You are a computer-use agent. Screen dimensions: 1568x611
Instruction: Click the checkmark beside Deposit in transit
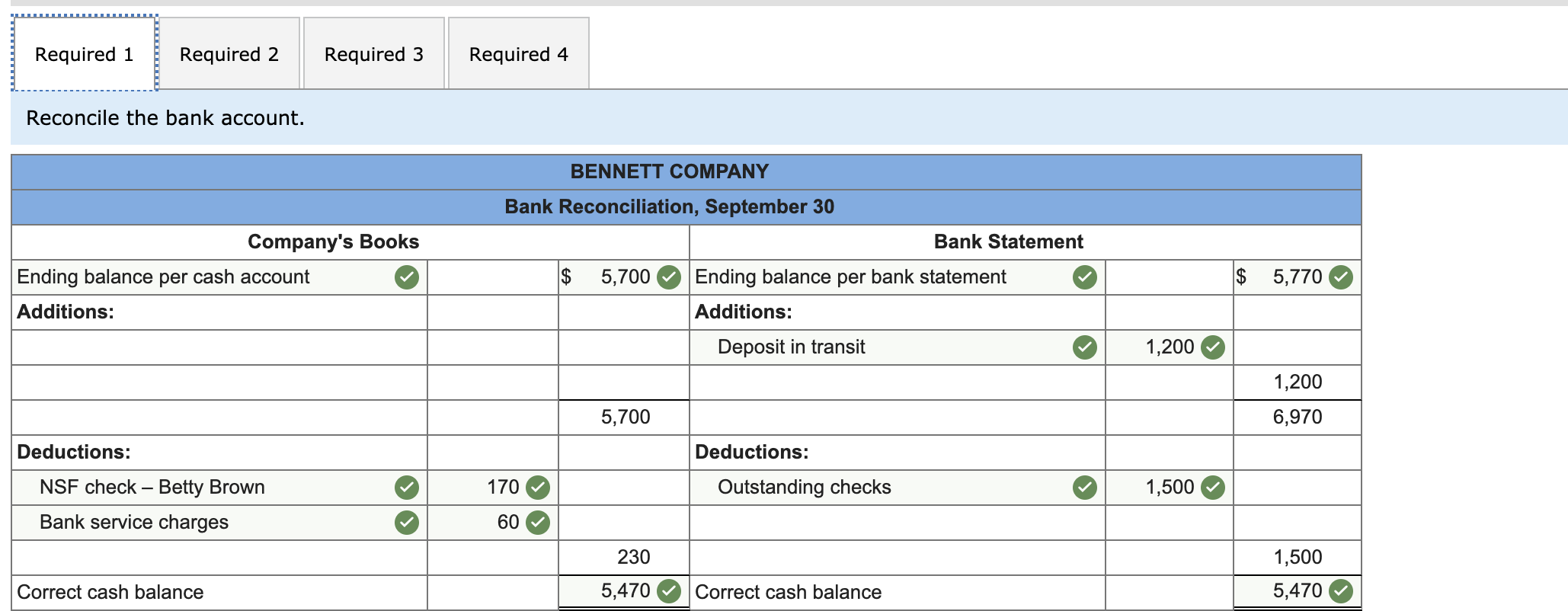click(1083, 347)
